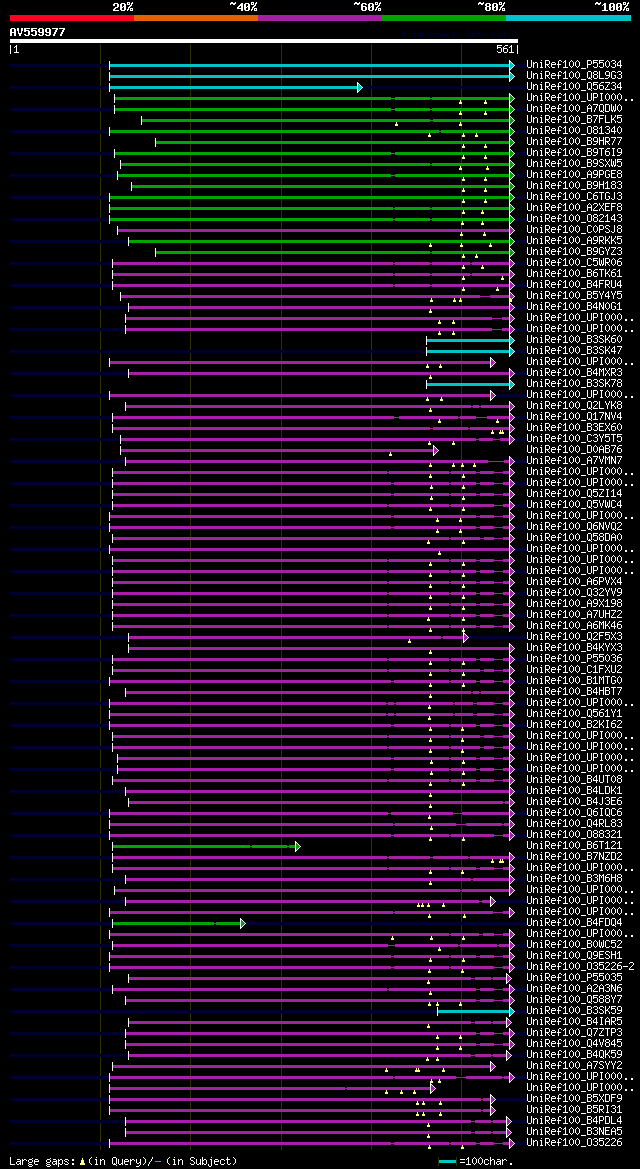Select the UniRef100_B9T6I9 label
The width and height of the screenshot is (640, 1169).
tap(574, 153)
